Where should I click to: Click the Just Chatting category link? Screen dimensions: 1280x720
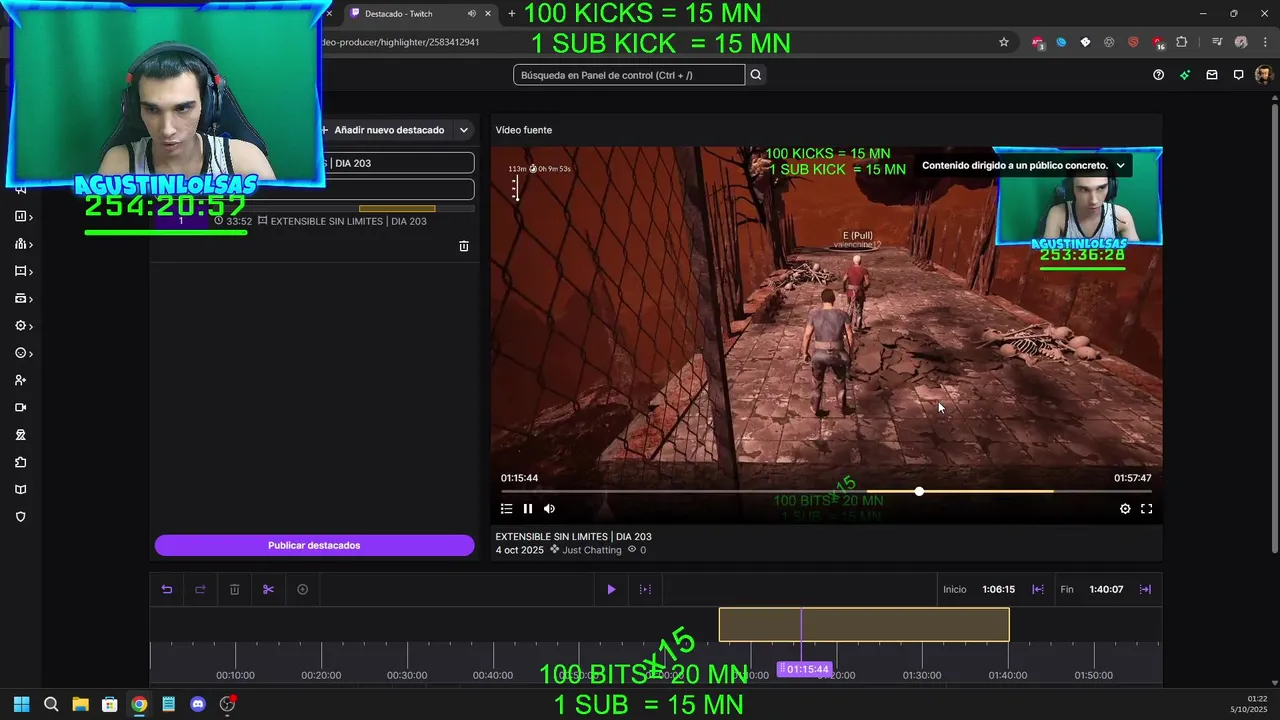point(591,550)
